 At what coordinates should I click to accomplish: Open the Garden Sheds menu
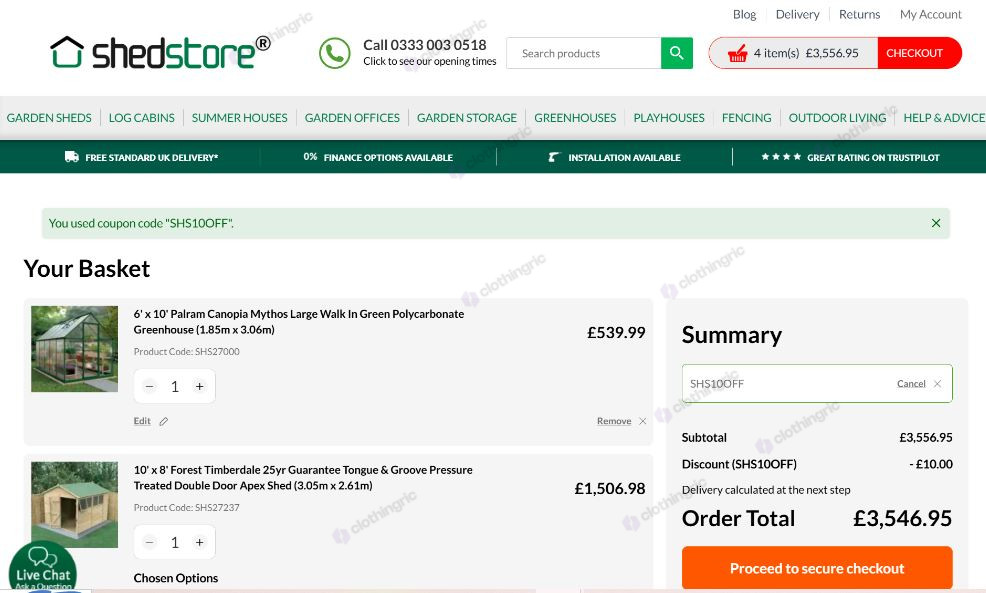[x=49, y=118]
